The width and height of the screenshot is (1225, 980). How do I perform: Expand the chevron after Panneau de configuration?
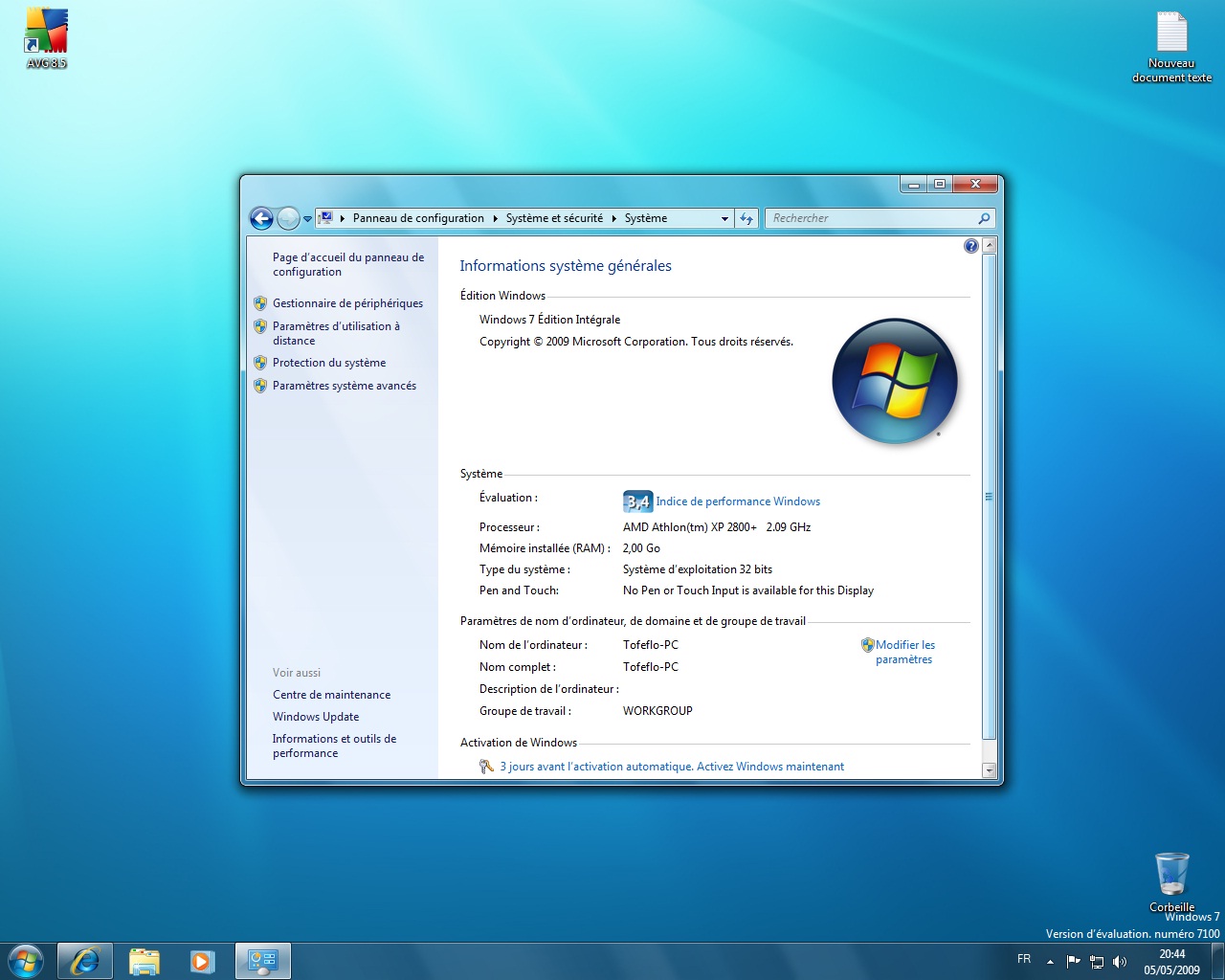(496, 218)
